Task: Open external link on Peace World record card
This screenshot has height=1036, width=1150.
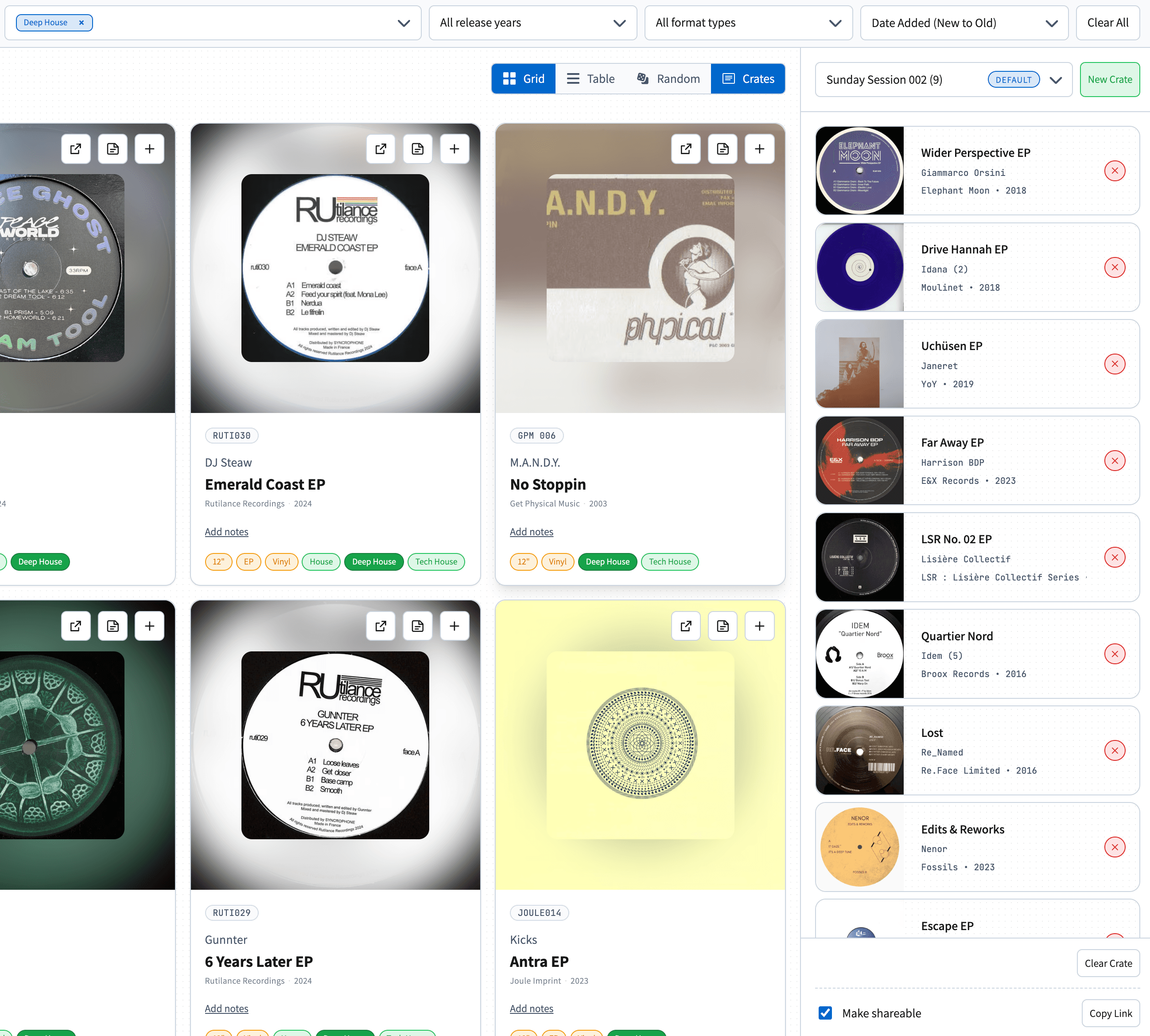Action: click(76, 148)
